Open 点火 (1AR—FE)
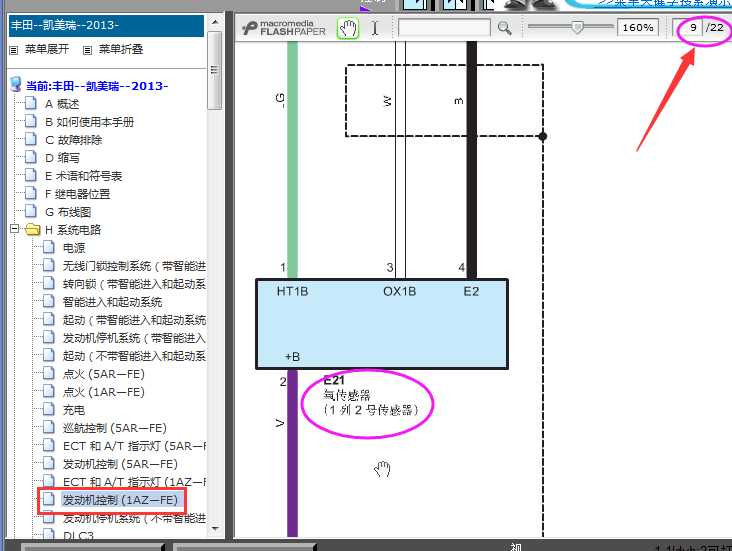The height and width of the screenshot is (551, 732). [x=104, y=392]
